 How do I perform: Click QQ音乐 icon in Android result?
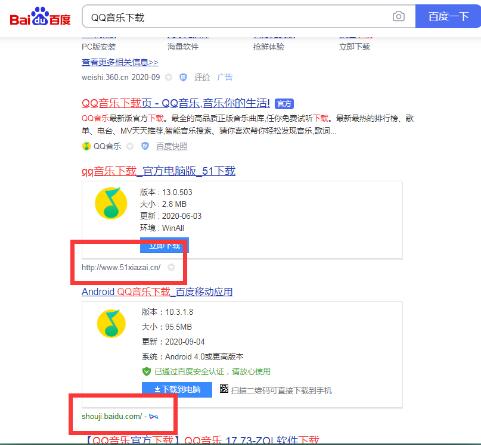pos(111,323)
